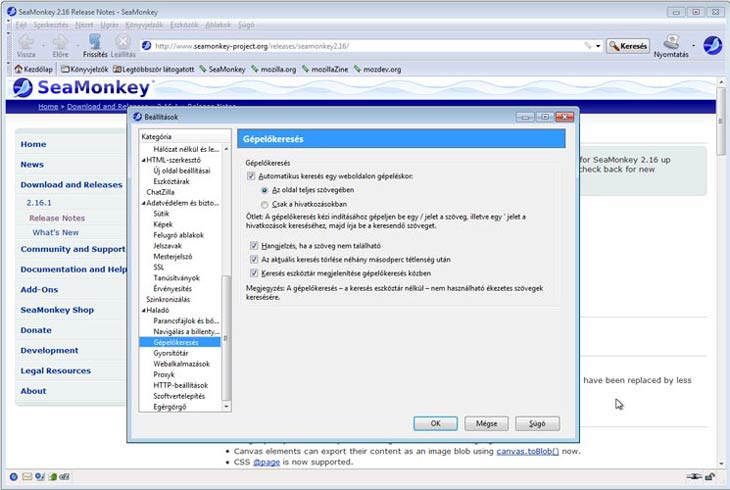Open the address bar history dropdown arrow
This screenshot has width=730, height=490.
click(x=598, y=46)
